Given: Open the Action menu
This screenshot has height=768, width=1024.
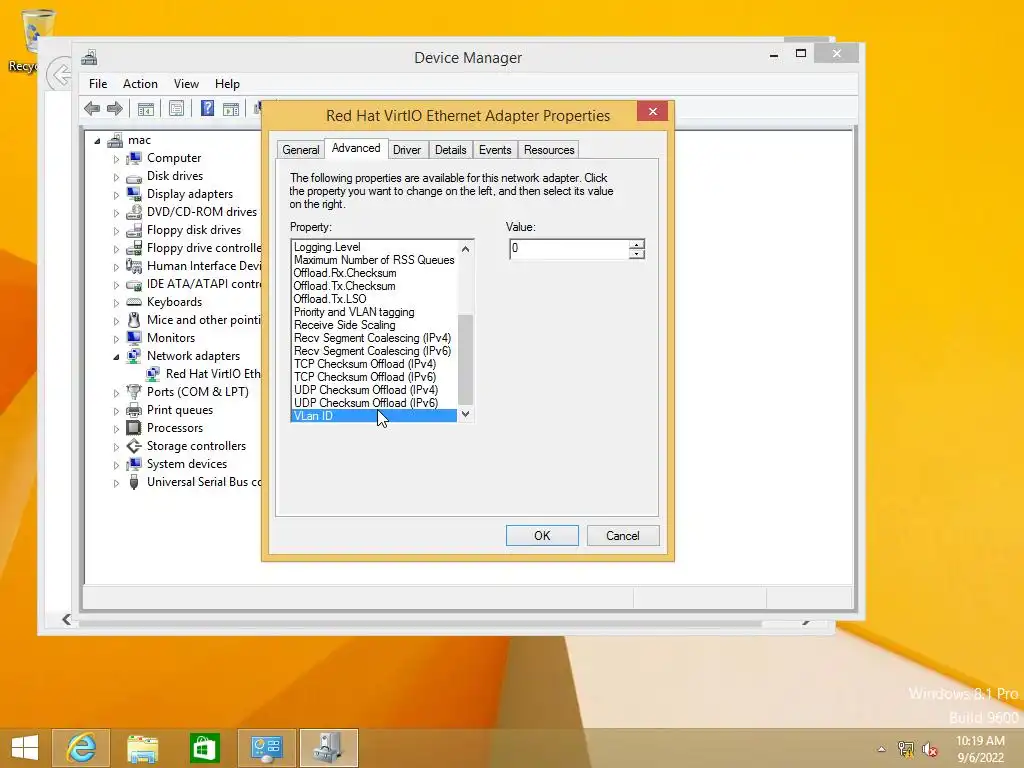Looking at the screenshot, I should coord(140,84).
